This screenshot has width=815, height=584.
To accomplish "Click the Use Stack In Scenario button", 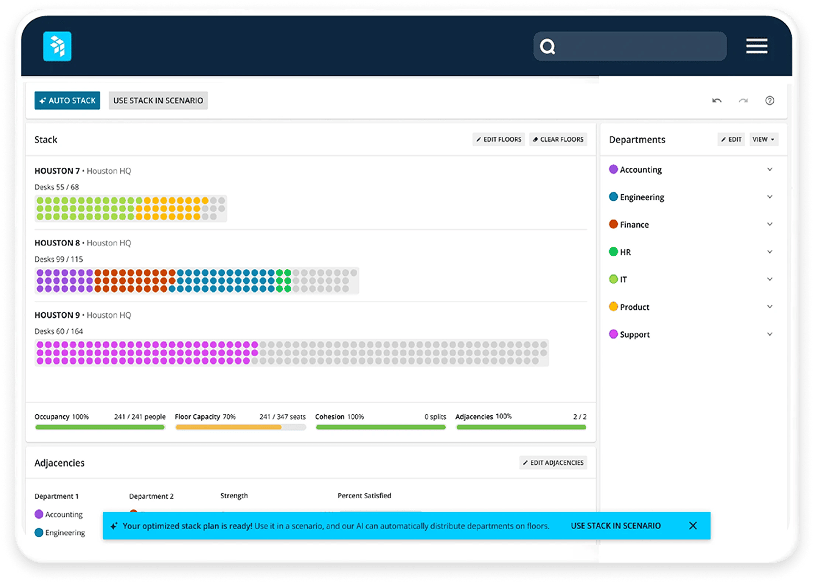I will coord(159,100).
